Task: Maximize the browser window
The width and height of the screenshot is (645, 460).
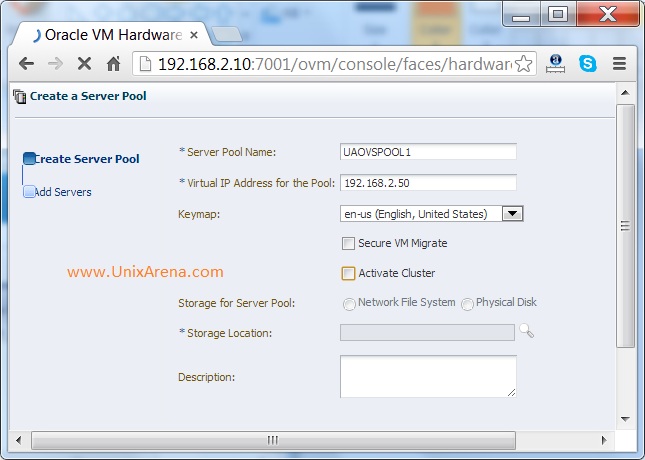Action: click(x=558, y=15)
